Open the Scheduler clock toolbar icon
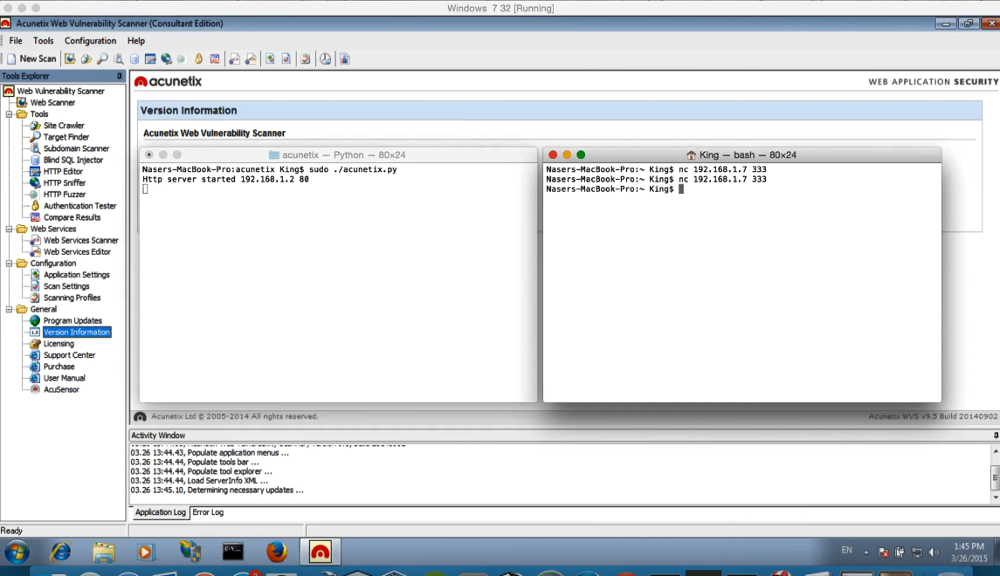Image resolution: width=1000 pixels, height=576 pixels. click(325, 59)
